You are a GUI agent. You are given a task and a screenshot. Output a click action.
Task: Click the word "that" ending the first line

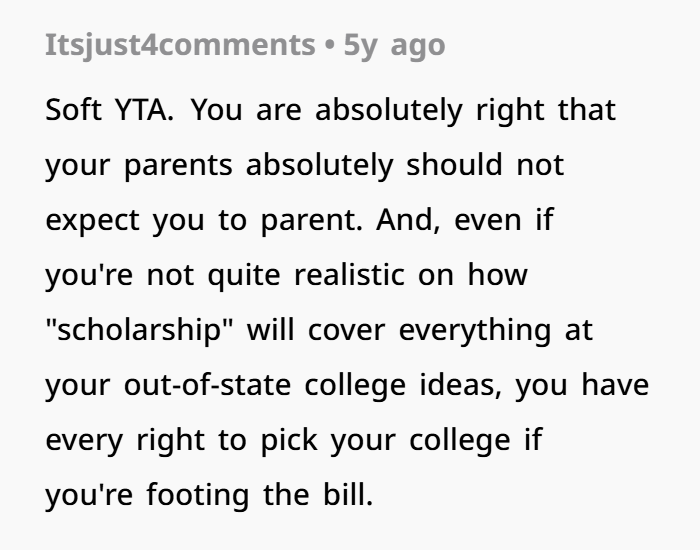[x=587, y=110]
